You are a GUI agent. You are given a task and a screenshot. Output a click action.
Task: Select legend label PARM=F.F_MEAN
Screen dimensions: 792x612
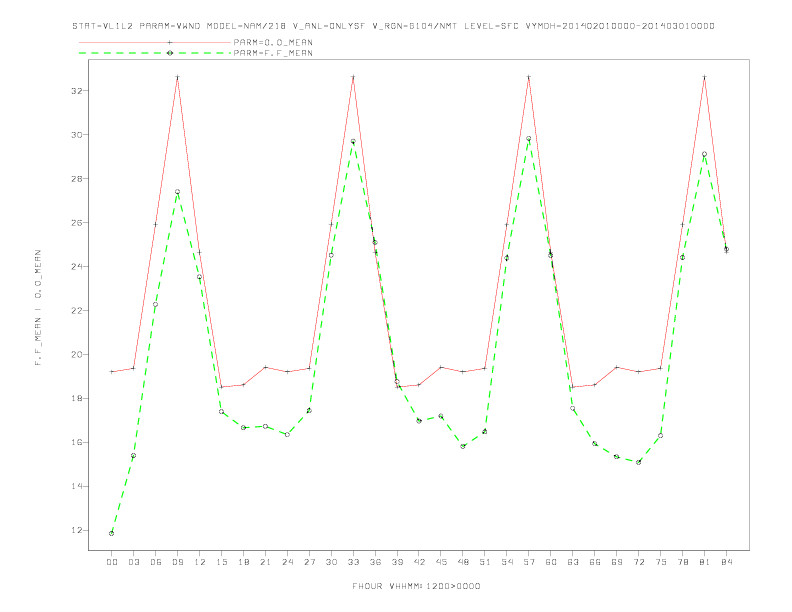(273, 53)
